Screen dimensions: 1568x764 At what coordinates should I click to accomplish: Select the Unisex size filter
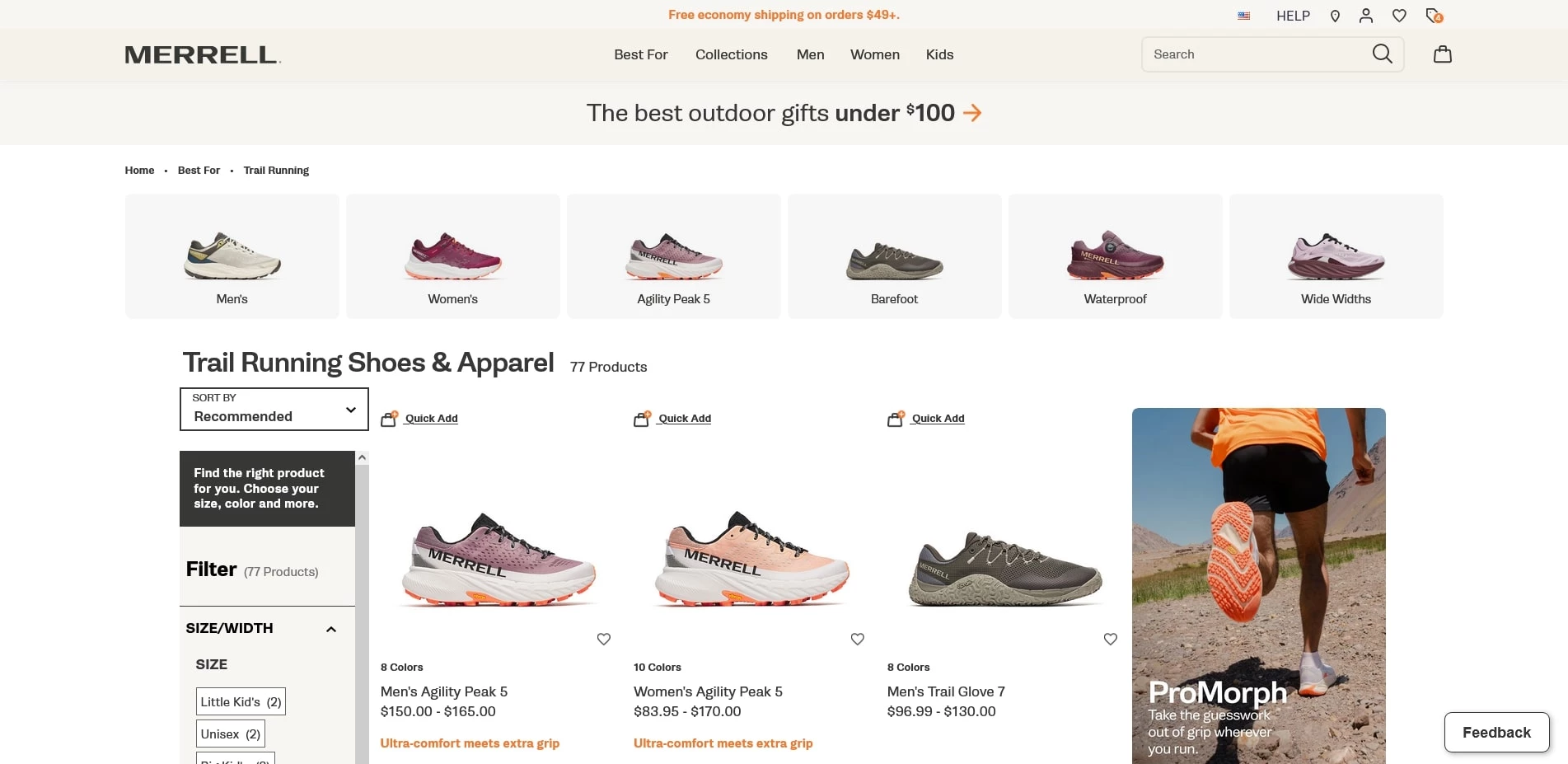click(x=230, y=733)
